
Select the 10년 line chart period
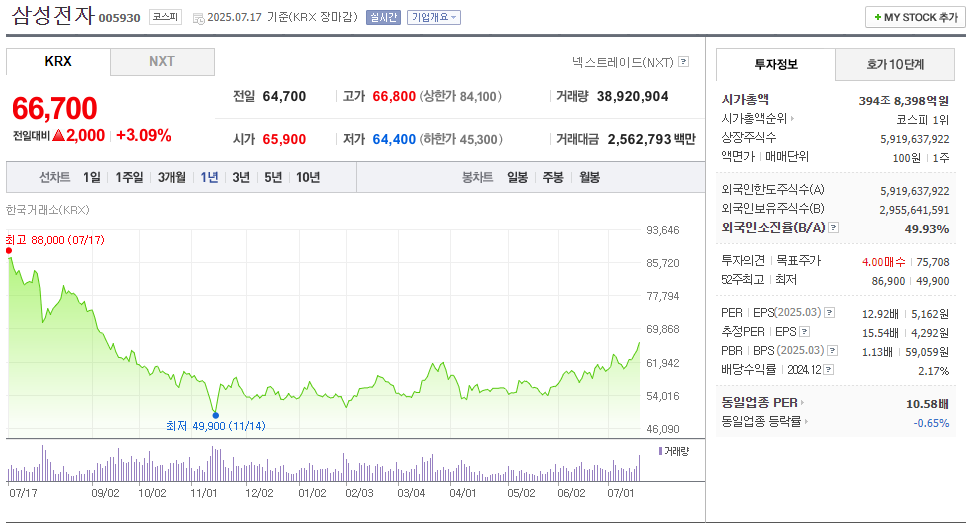point(308,177)
